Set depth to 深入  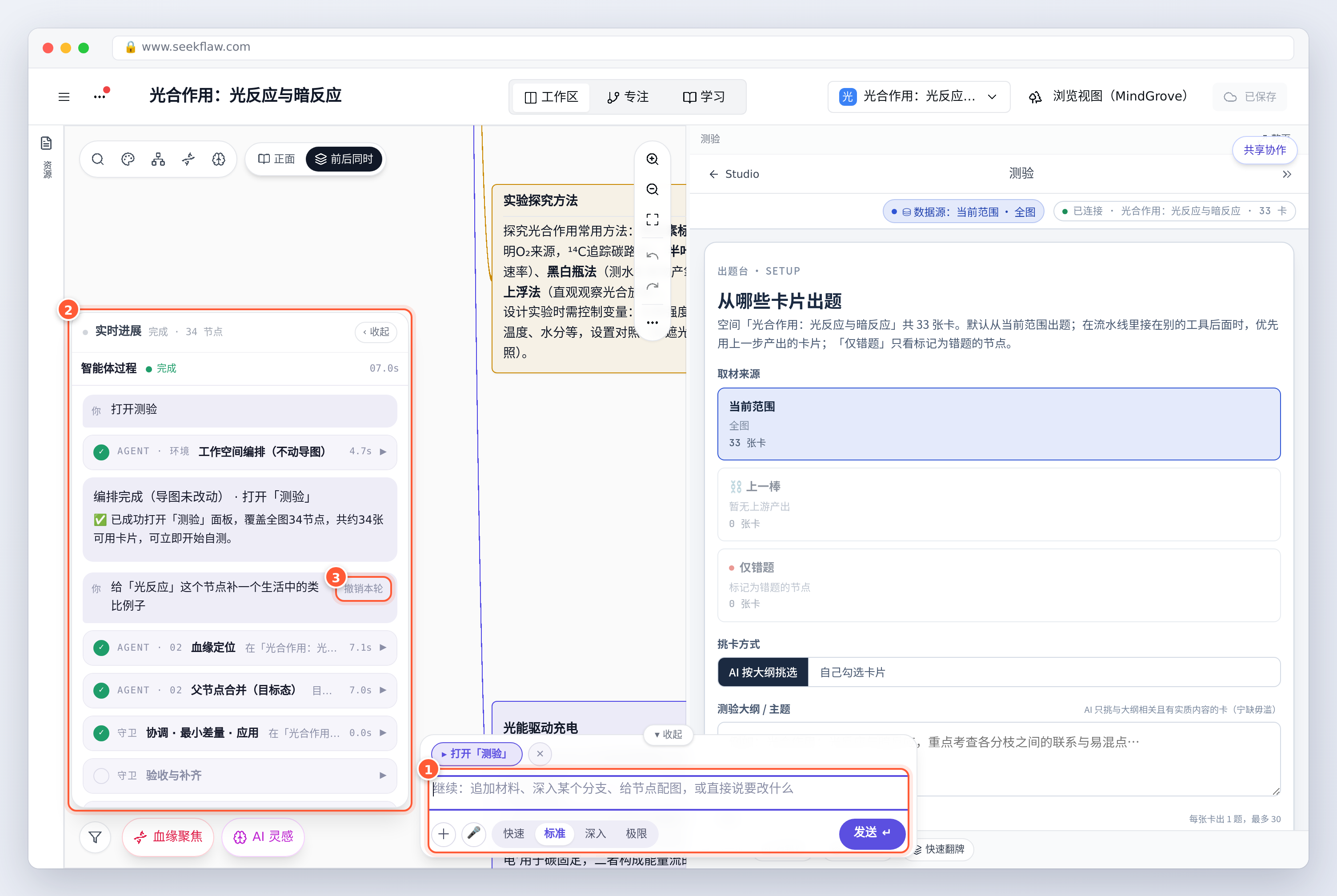pos(595,834)
